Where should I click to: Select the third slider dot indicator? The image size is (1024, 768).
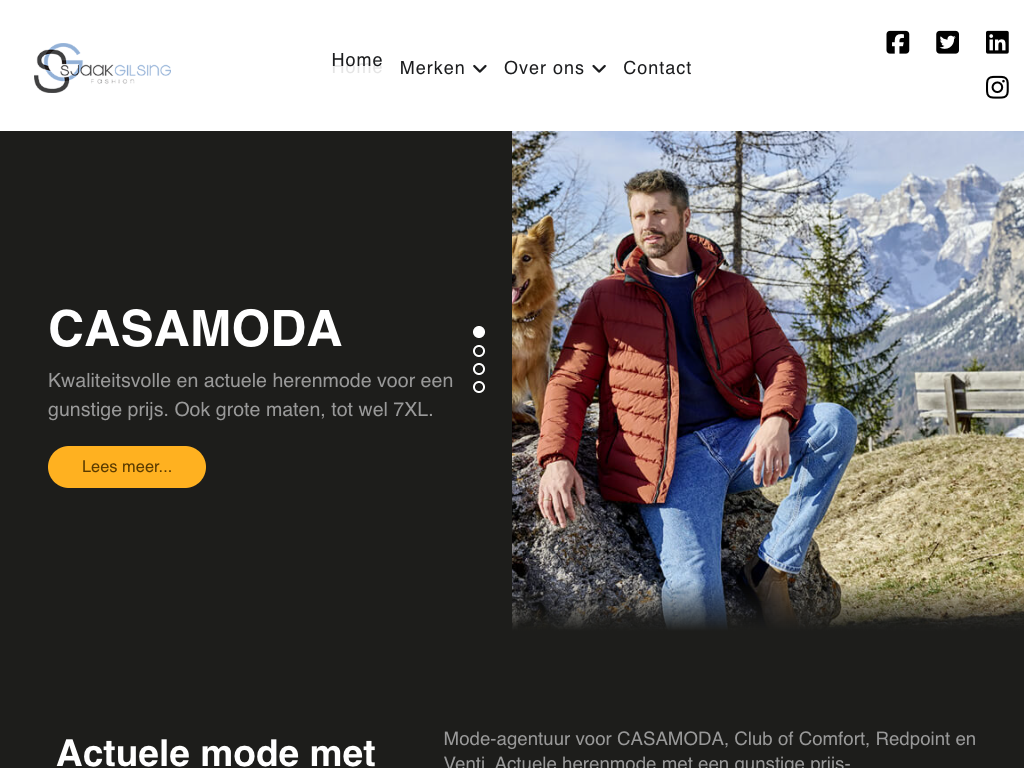pos(479,369)
